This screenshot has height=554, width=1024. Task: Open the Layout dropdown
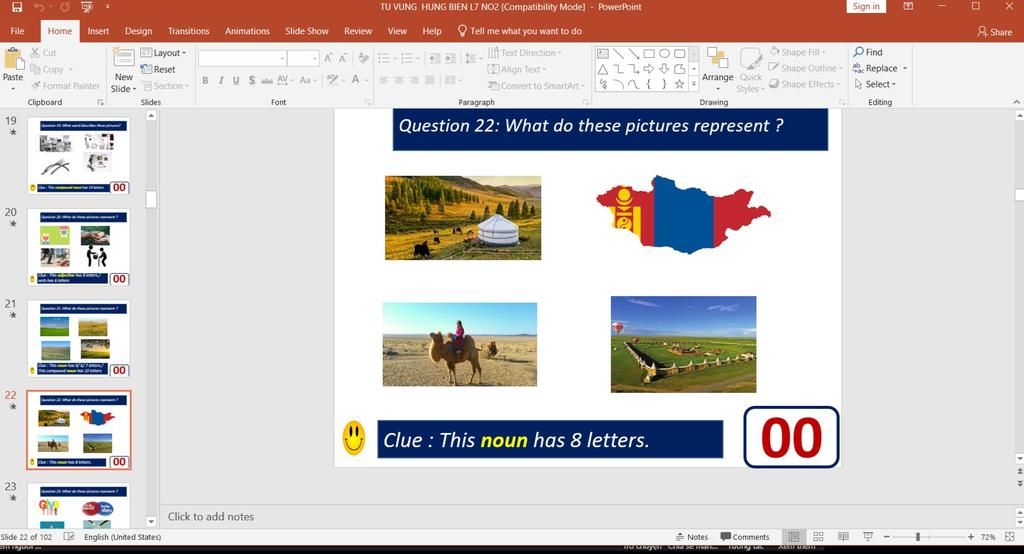164,53
